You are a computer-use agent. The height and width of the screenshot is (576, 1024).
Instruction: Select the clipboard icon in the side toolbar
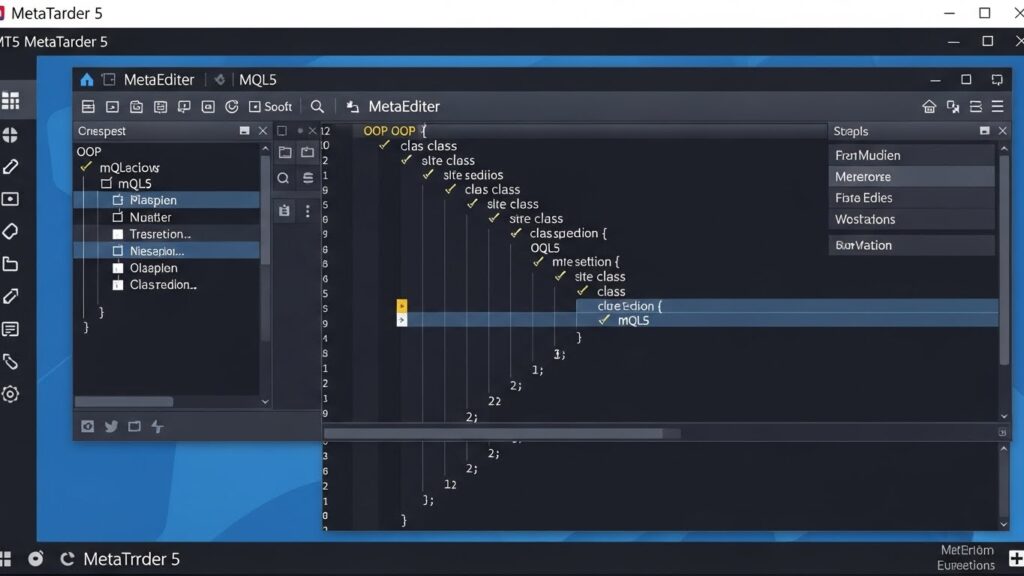(284, 211)
